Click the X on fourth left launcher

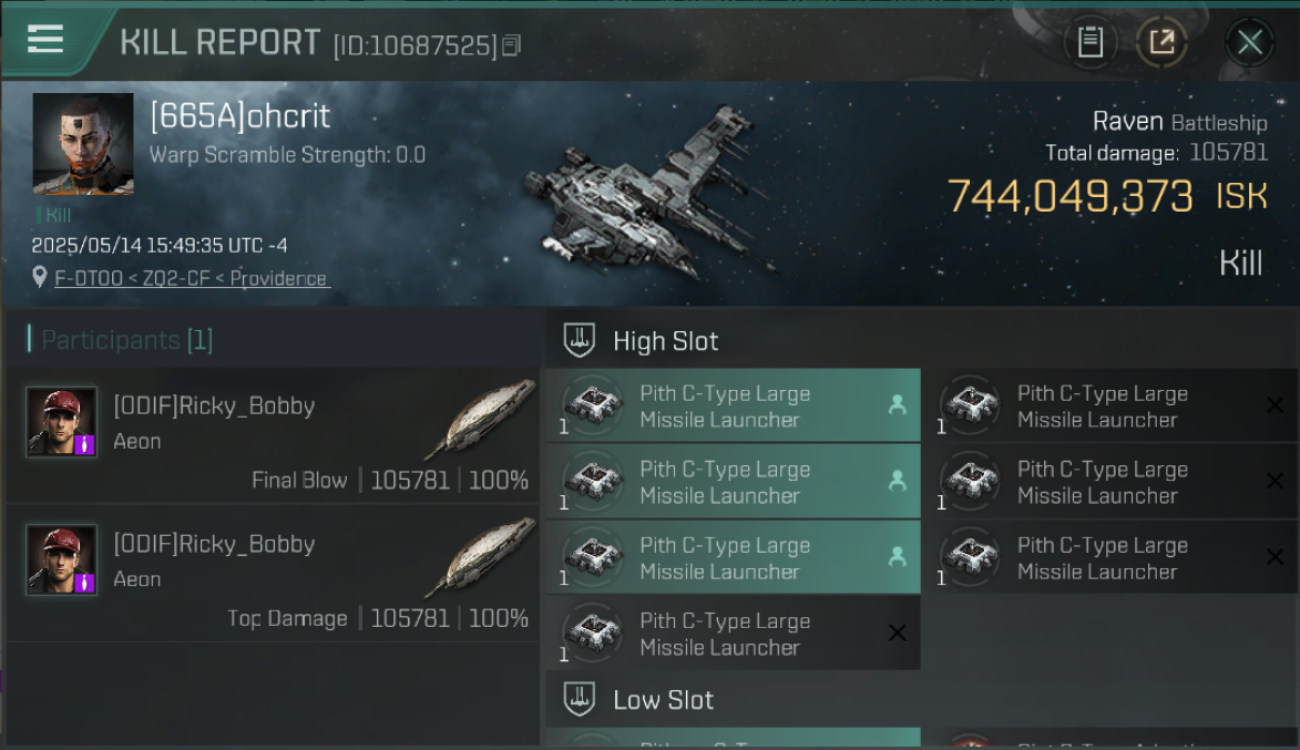[x=897, y=633]
